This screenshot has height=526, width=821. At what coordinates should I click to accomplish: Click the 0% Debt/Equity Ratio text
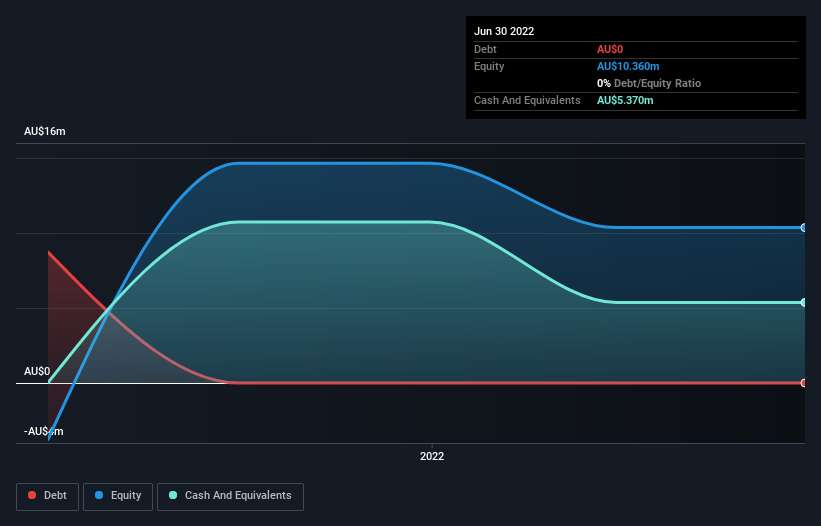[649, 83]
